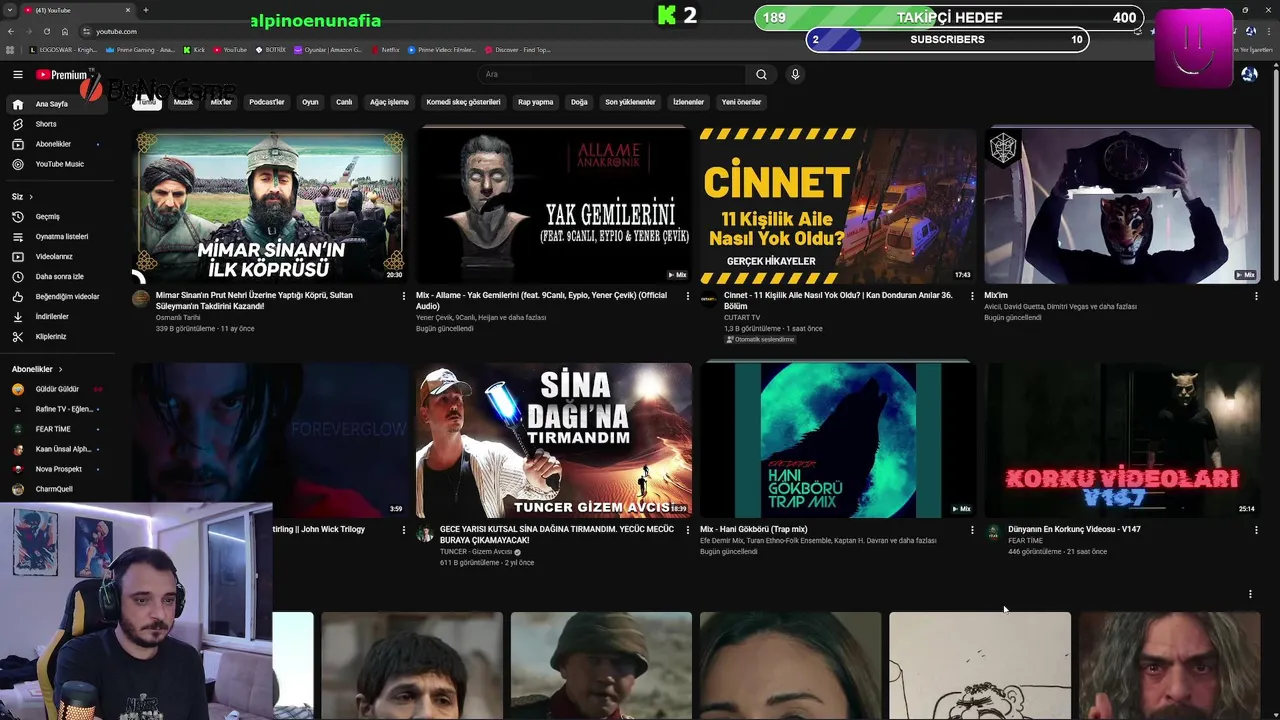Image resolution: width=1280 pixels, height=720 pixels.
Task: Open the 'Cinnet - 11 Kişilik Aile' video title
Action: (838, 301)
